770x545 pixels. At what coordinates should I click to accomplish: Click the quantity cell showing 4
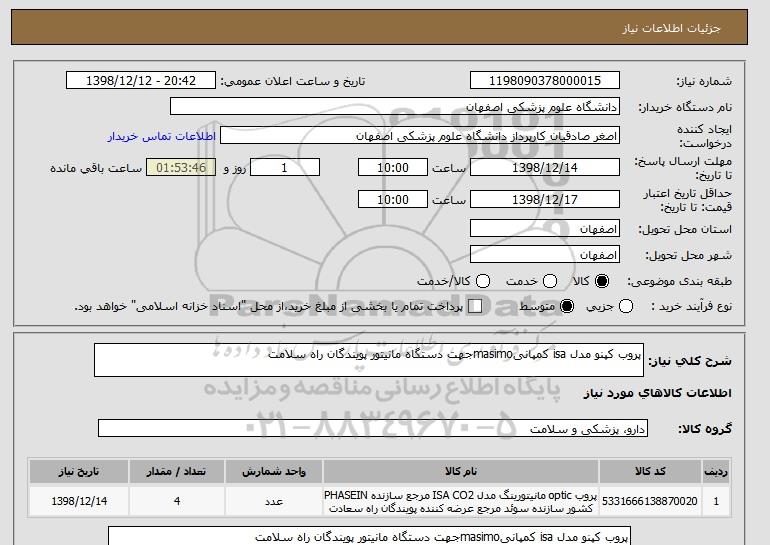[177, 501]
